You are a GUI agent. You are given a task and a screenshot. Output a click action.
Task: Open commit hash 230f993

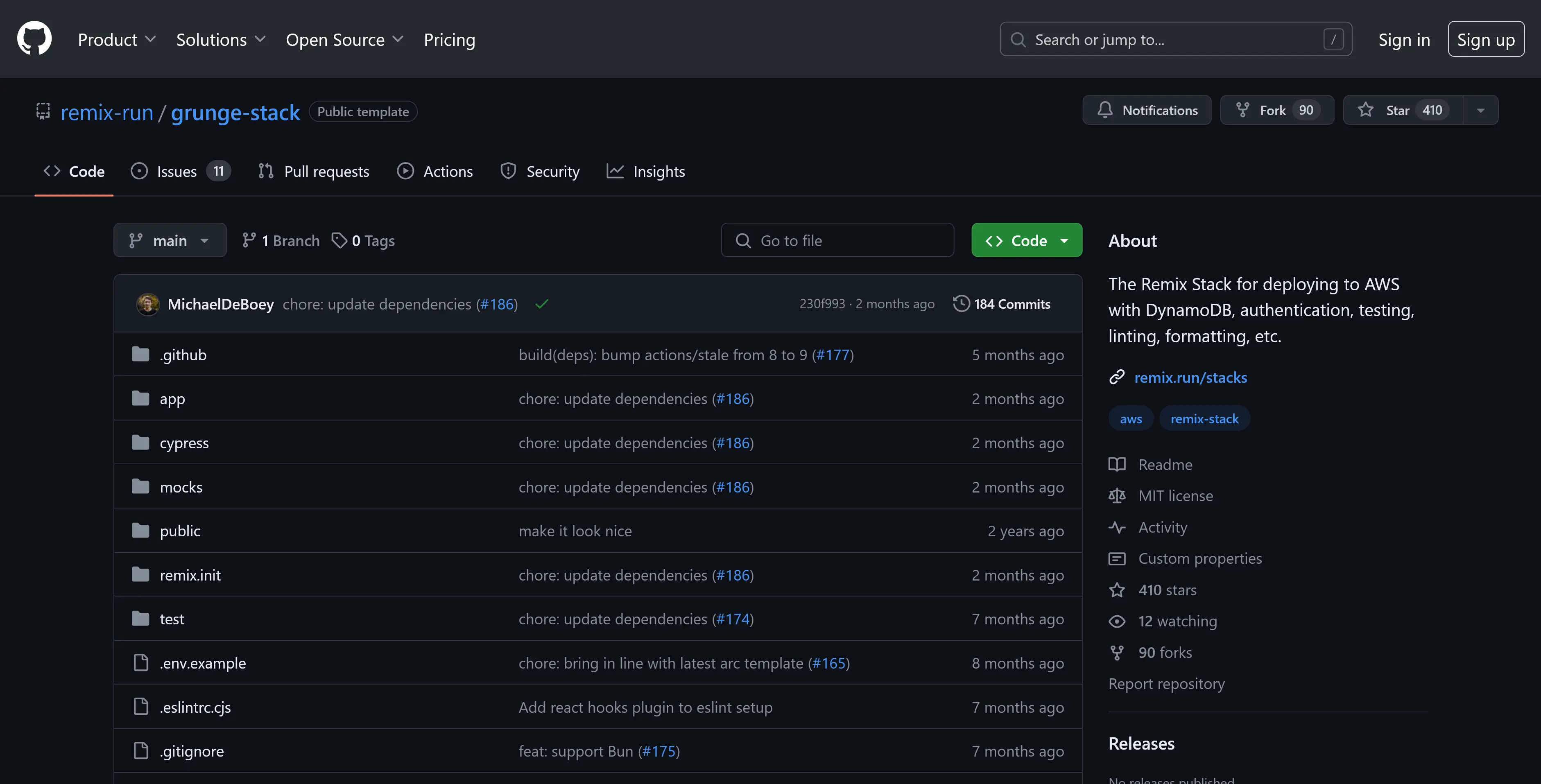pos(822,304)
